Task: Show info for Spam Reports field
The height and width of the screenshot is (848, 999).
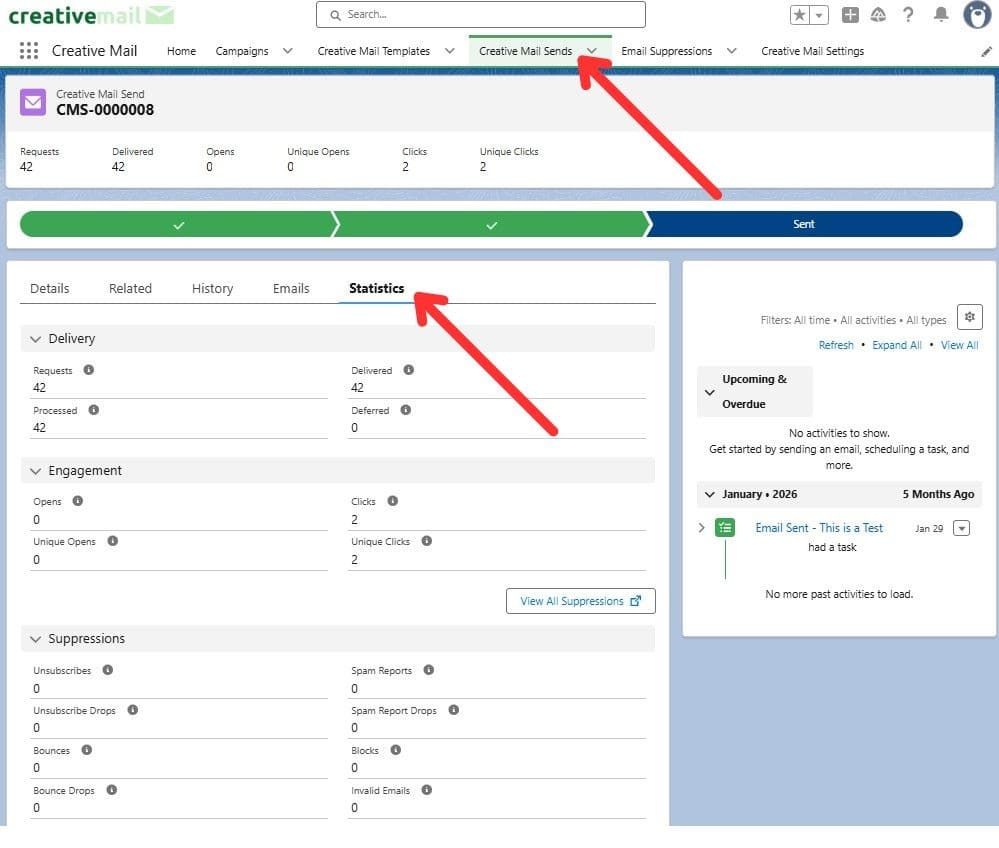Action: [x=429, y=670]
